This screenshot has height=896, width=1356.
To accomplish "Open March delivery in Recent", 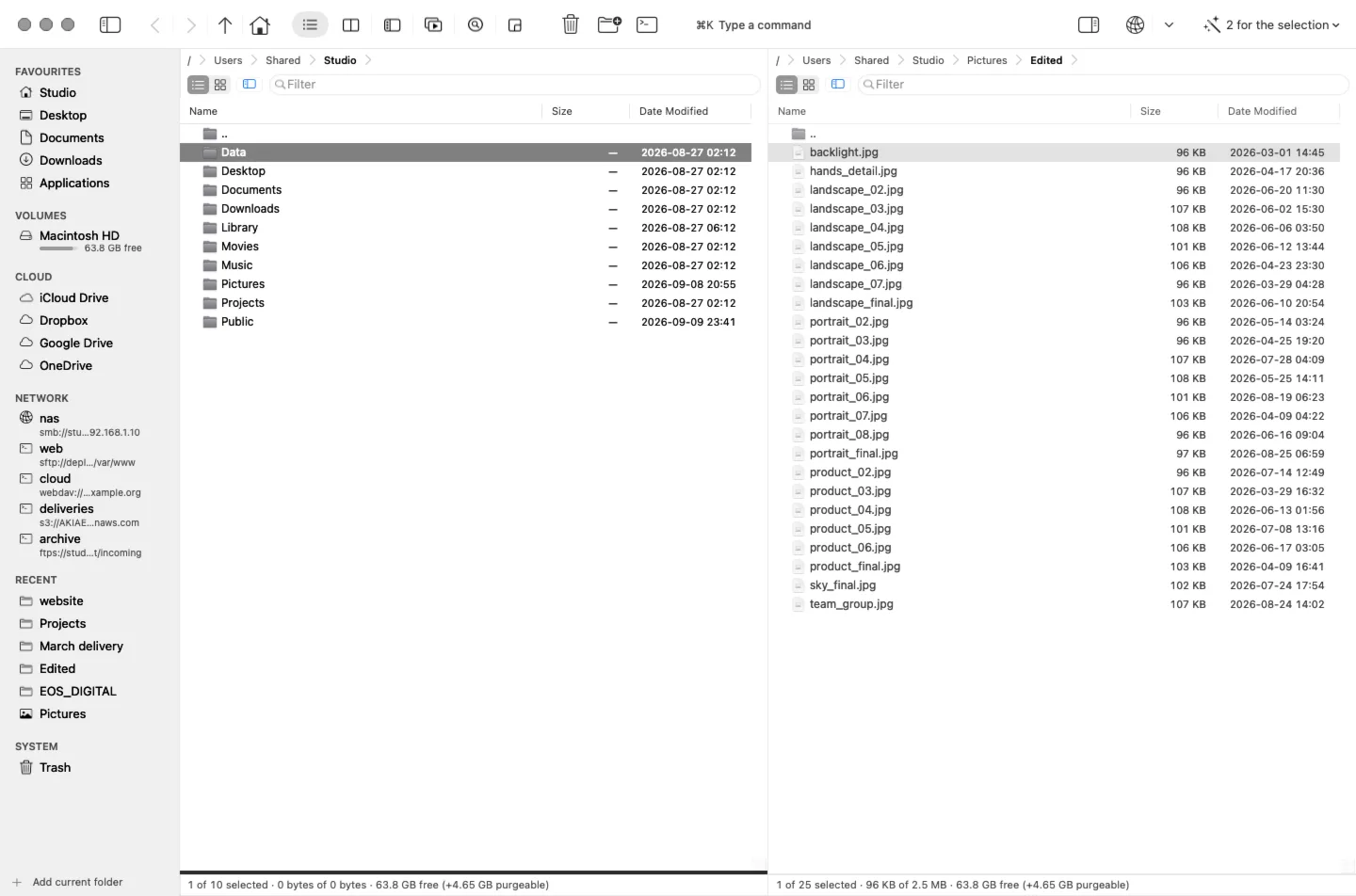I will click(81, 646).
